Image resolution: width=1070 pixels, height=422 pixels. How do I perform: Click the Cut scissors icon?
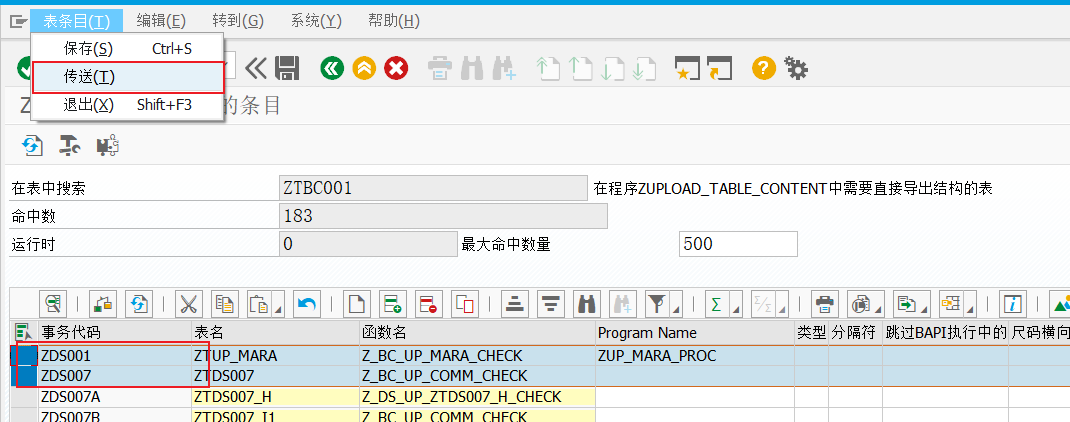click(189, 304)
